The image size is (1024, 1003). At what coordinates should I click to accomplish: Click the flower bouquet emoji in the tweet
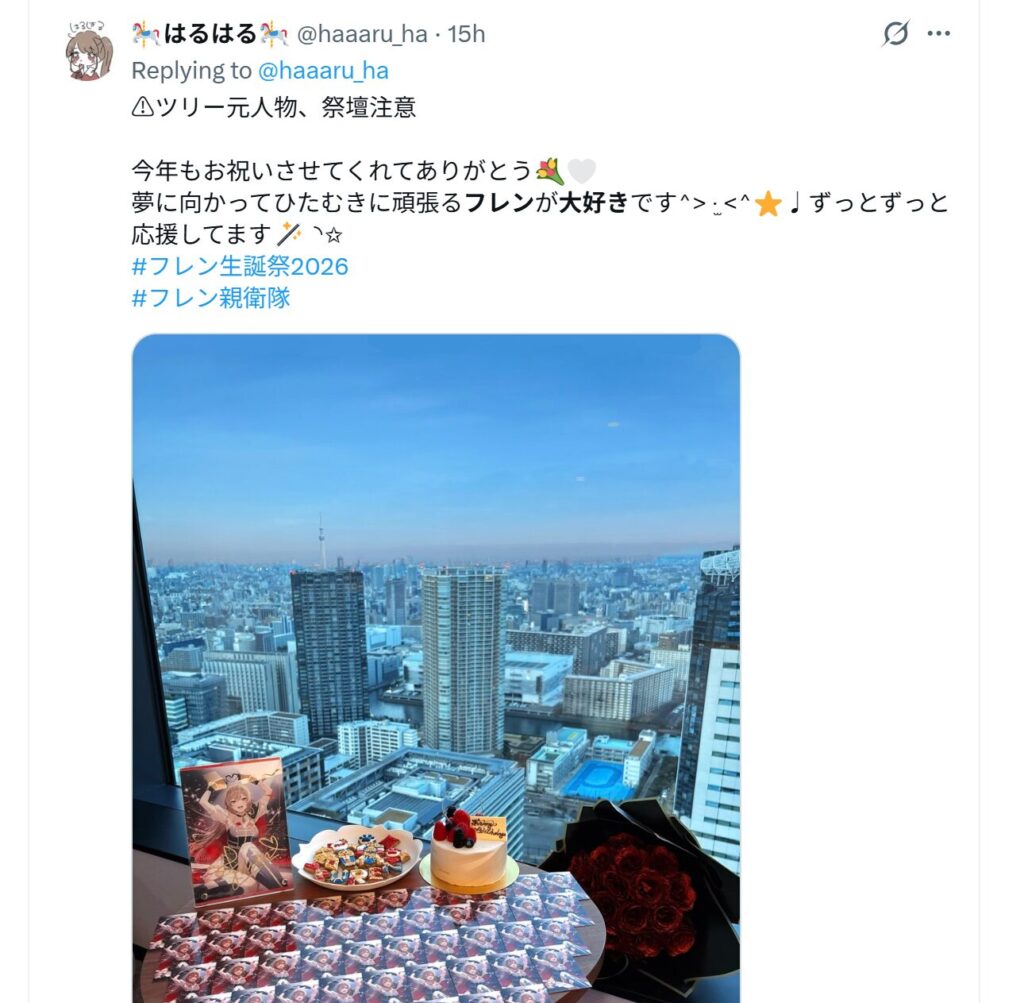click(549, 171)
